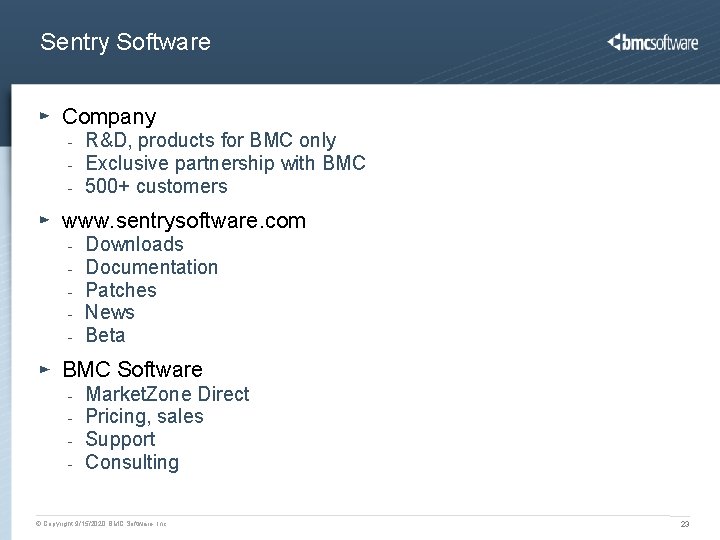The width and height of the screenshot is (720, 540).
Task: Open the www.sentrysoftware.com link text
Action: (184, 221)
